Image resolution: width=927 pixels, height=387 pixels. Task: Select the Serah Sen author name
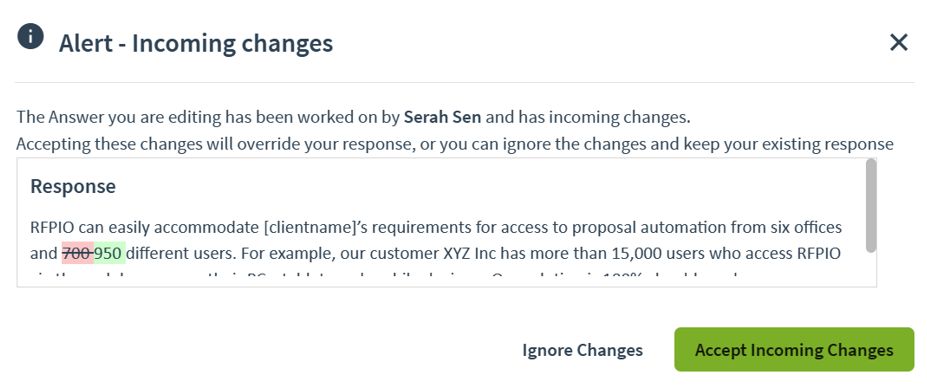pos(443,117)
